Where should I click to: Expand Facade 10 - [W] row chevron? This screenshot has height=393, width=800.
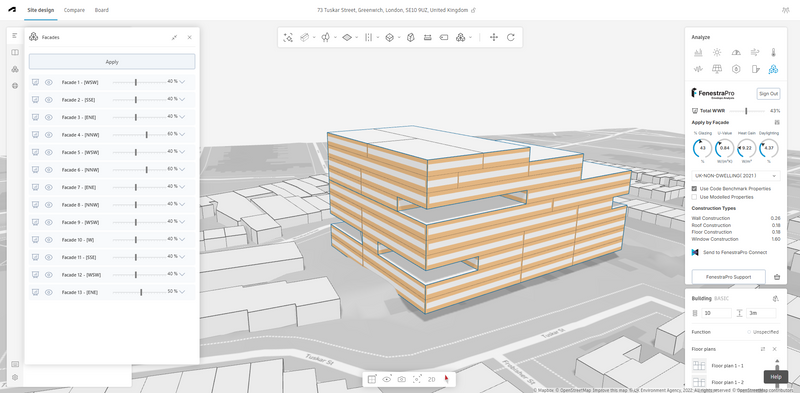(x=182, y=240)
